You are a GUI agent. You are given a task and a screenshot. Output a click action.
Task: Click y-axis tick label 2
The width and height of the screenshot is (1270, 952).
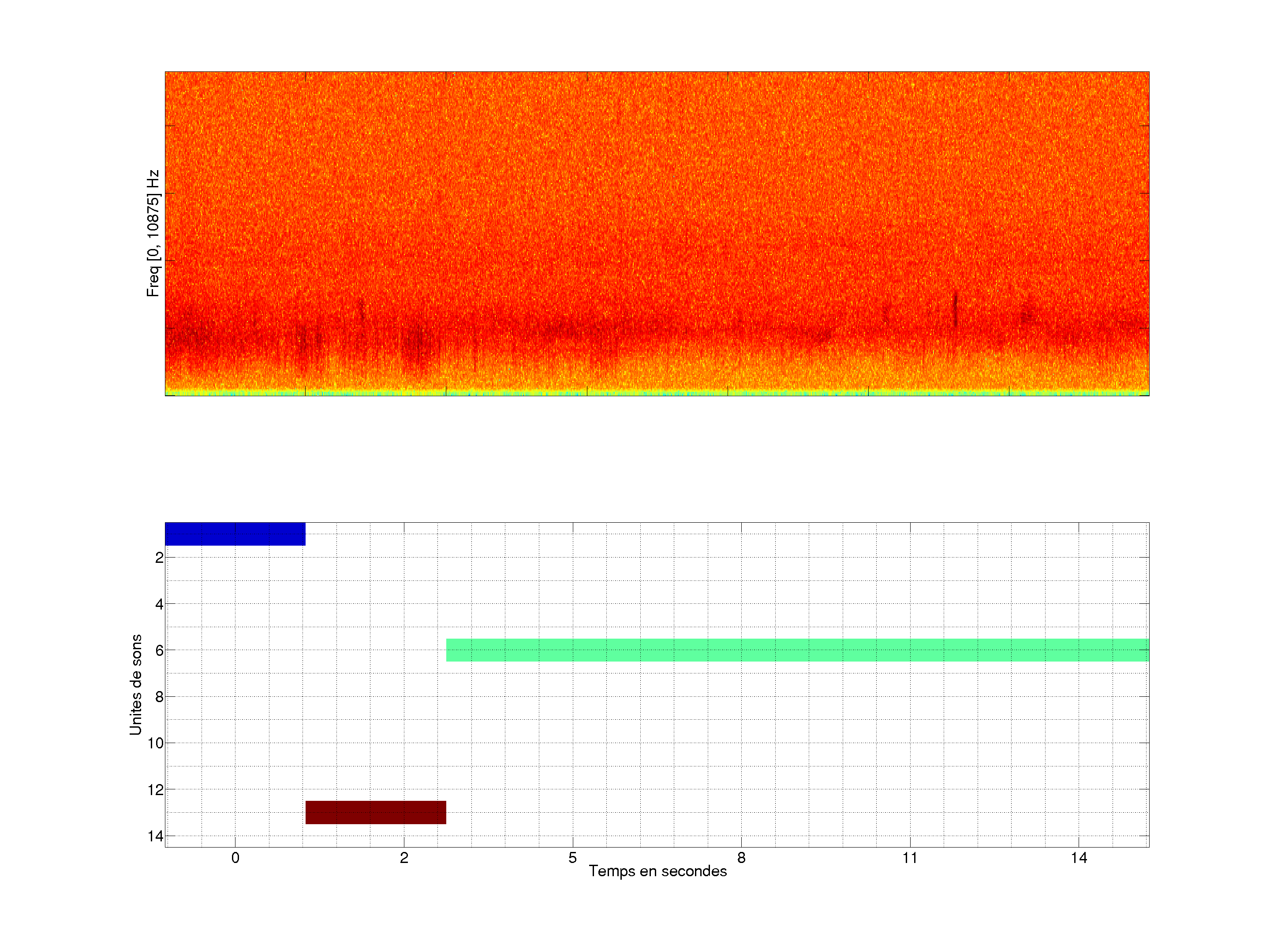tap(159, 558)
